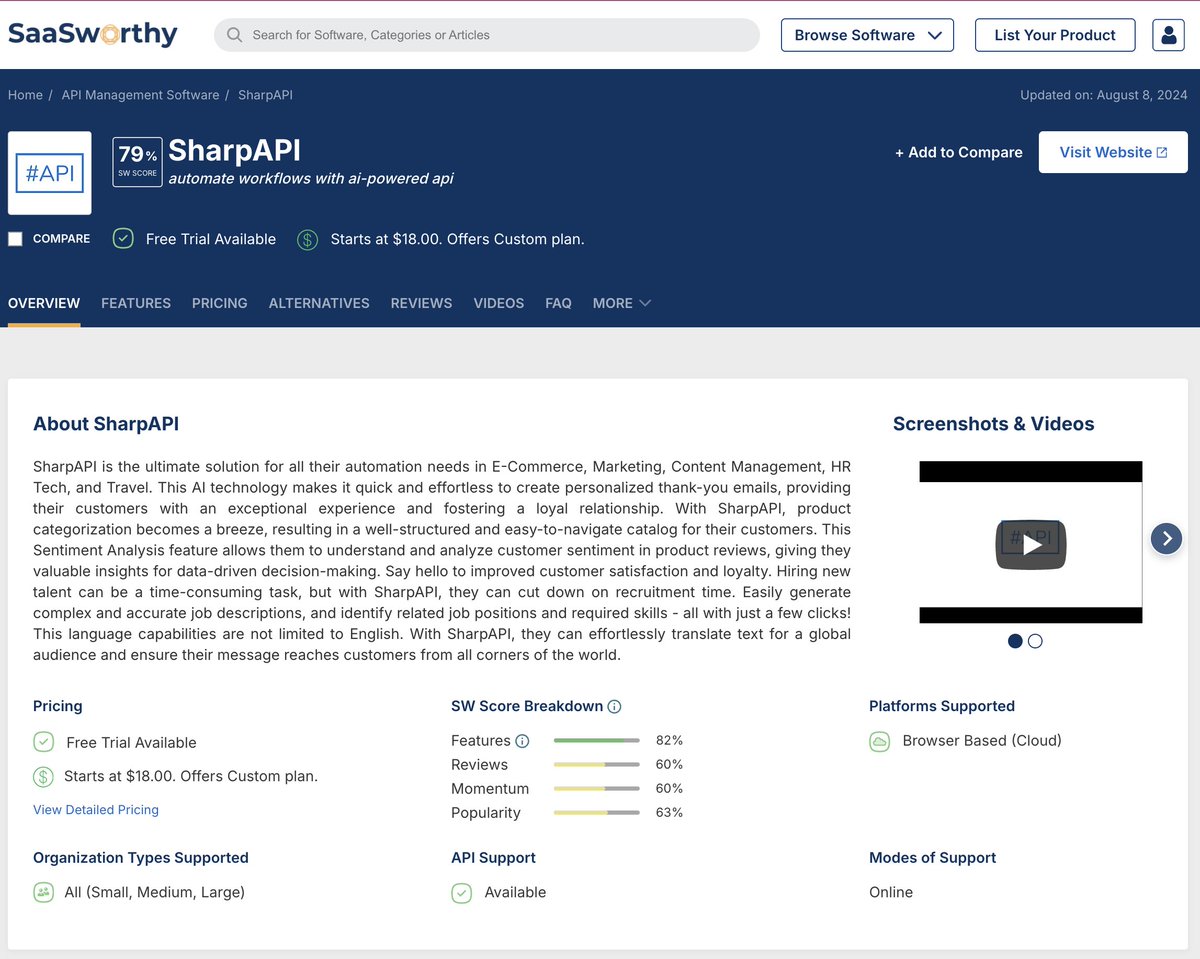Image resolution: width=1200 pixels, height=959 pixels.
Task: Click header dollar pricing icon
Action: tap(308, 239)
